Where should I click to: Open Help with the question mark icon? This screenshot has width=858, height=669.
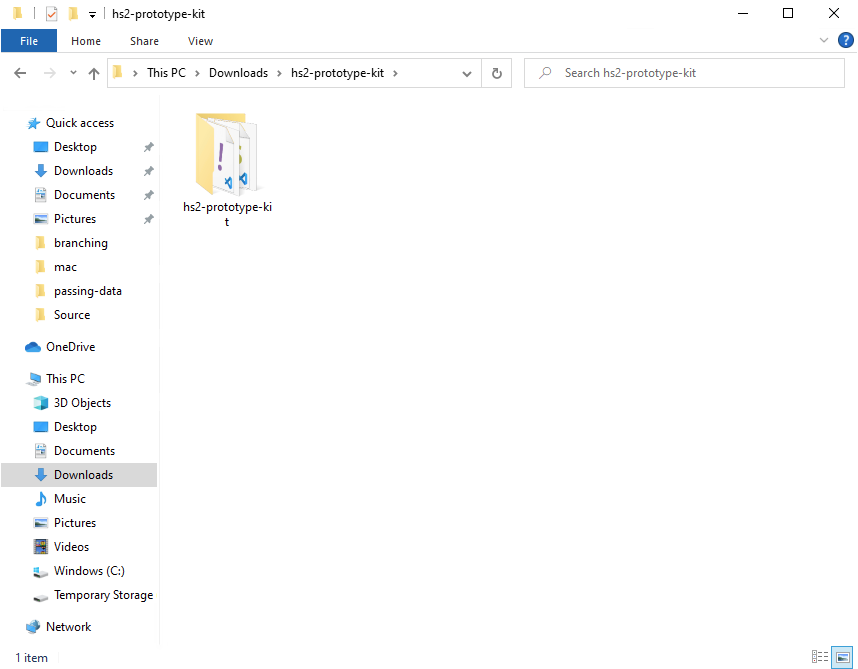click(x=846, y=41)
